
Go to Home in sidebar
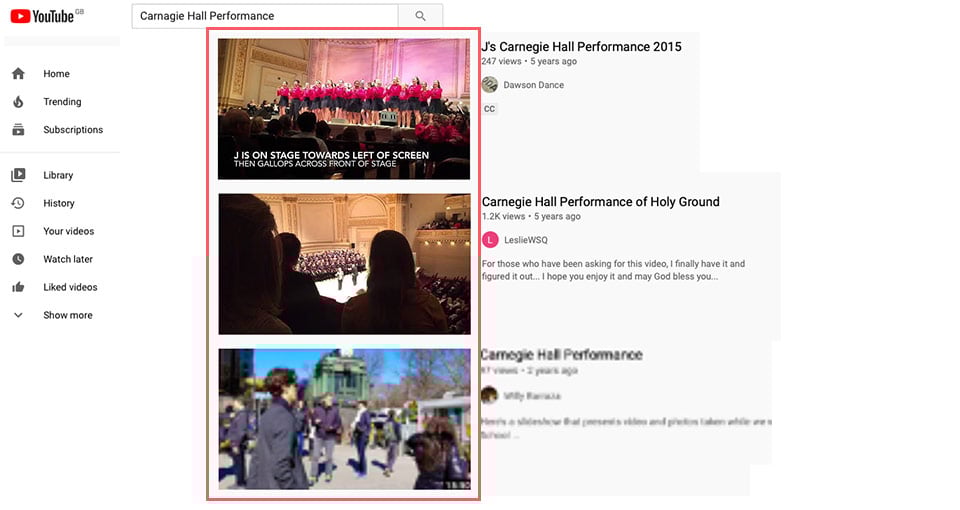[x=56, y=73]
